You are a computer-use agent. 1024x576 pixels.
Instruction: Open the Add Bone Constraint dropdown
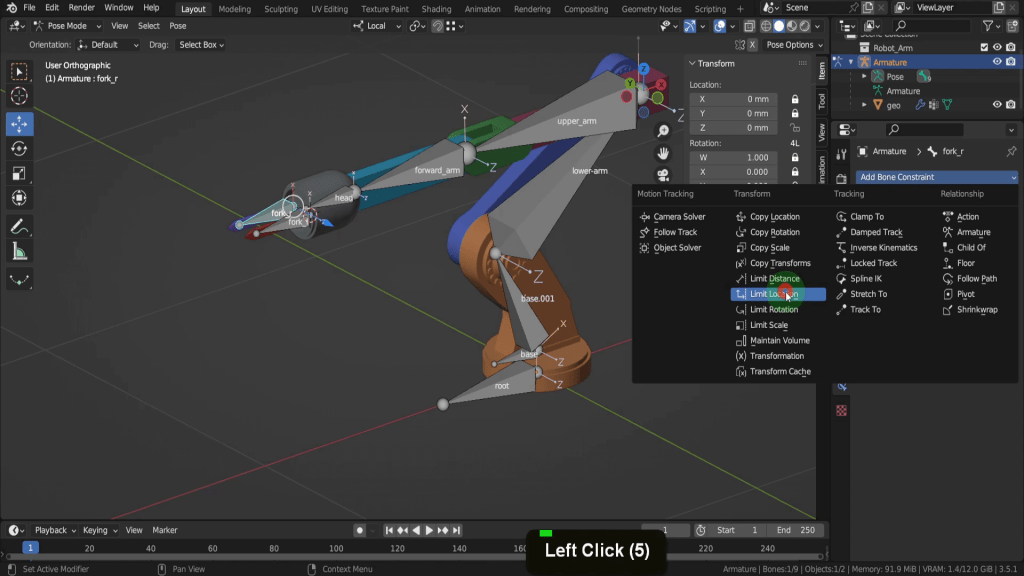pos(937,177)
